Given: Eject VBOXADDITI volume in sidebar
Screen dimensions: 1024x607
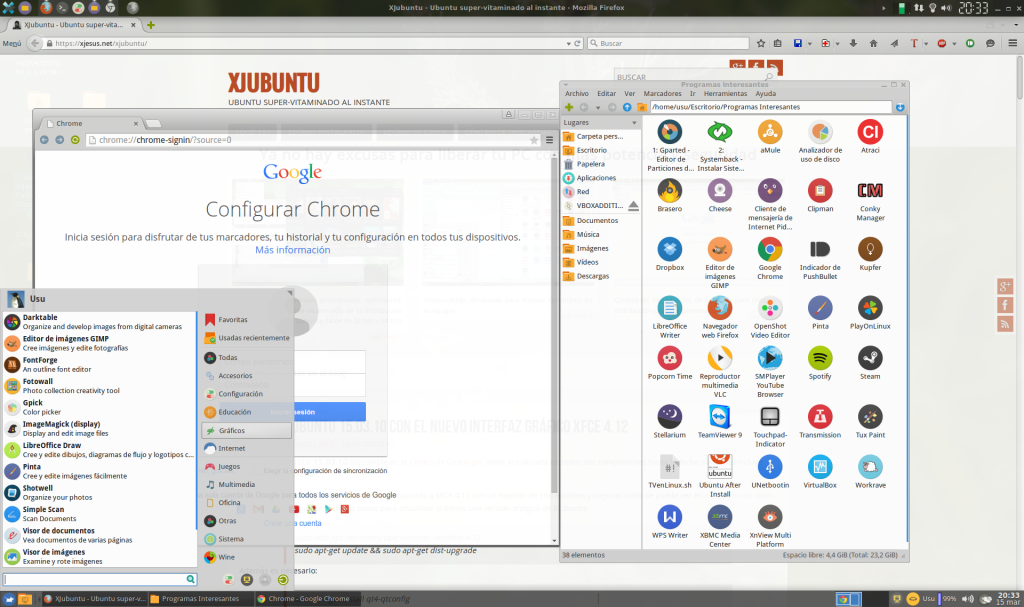Looking at the screenshot, I should tap(633, 206).
